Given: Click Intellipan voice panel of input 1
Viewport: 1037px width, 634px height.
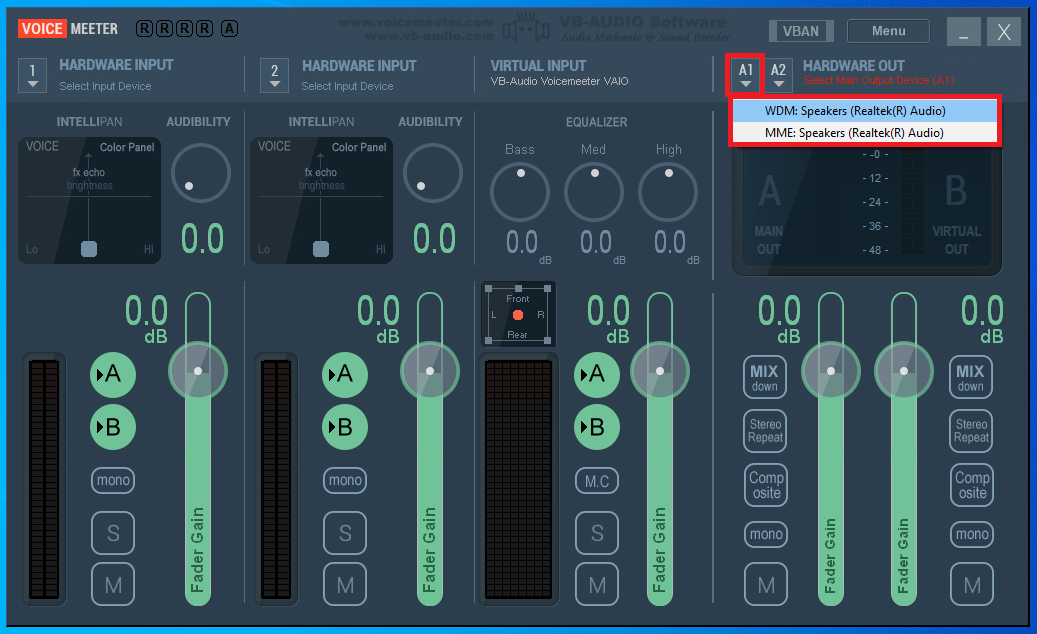Looking at the screenshot, I should [x=89, y=200].
